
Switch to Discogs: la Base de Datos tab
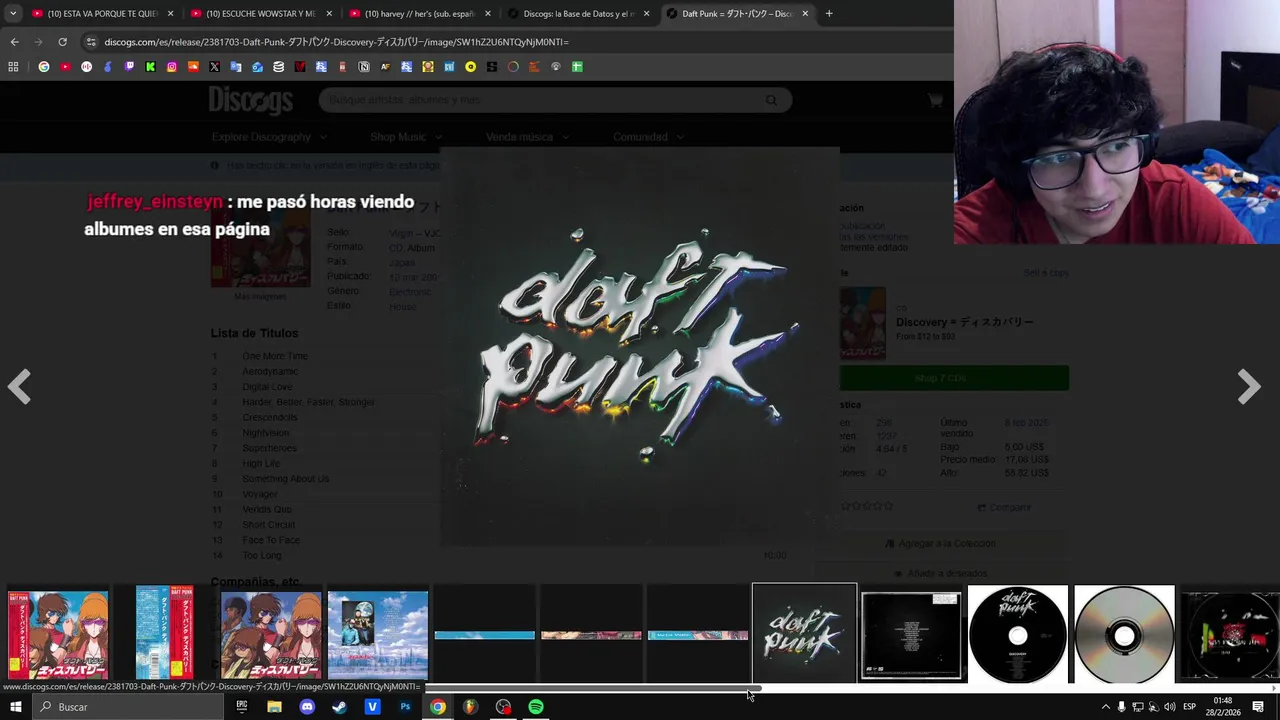click(x=578, y=14)
